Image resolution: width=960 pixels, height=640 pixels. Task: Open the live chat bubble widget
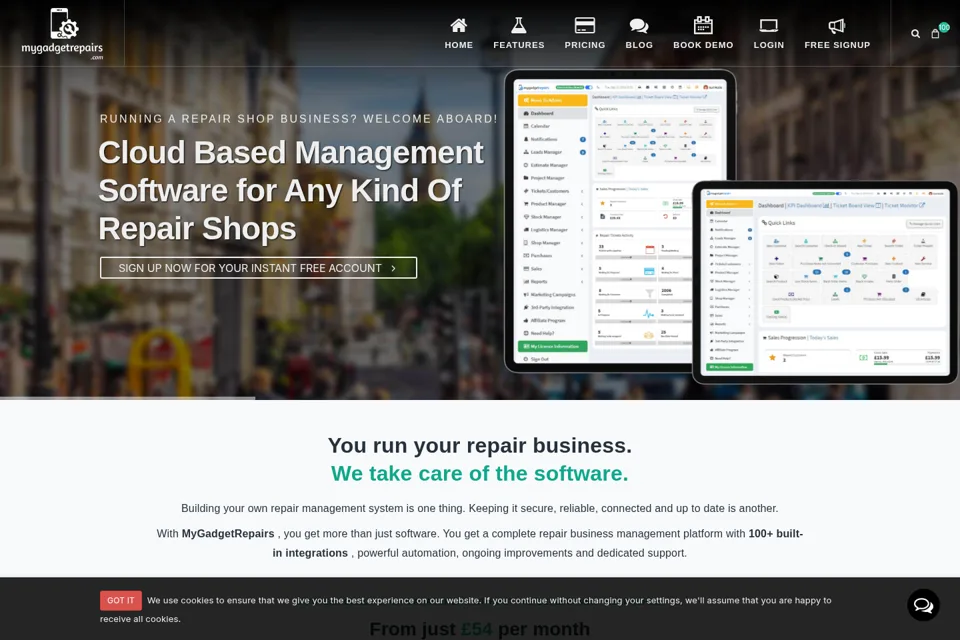point(923,605)
